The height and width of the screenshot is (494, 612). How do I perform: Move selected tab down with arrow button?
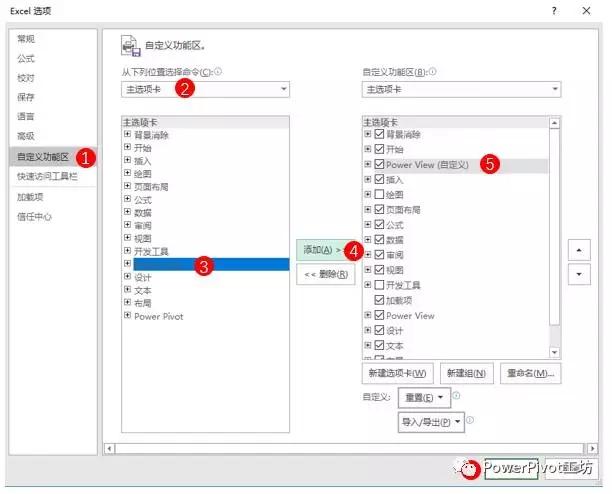point(579,274)
